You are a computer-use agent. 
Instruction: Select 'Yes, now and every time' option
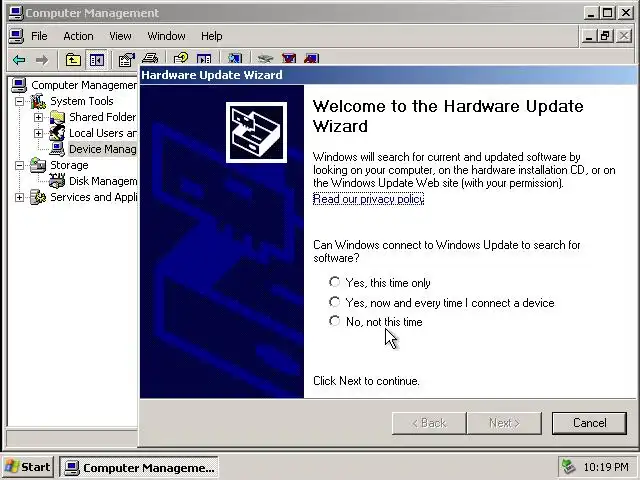point(334,302)
